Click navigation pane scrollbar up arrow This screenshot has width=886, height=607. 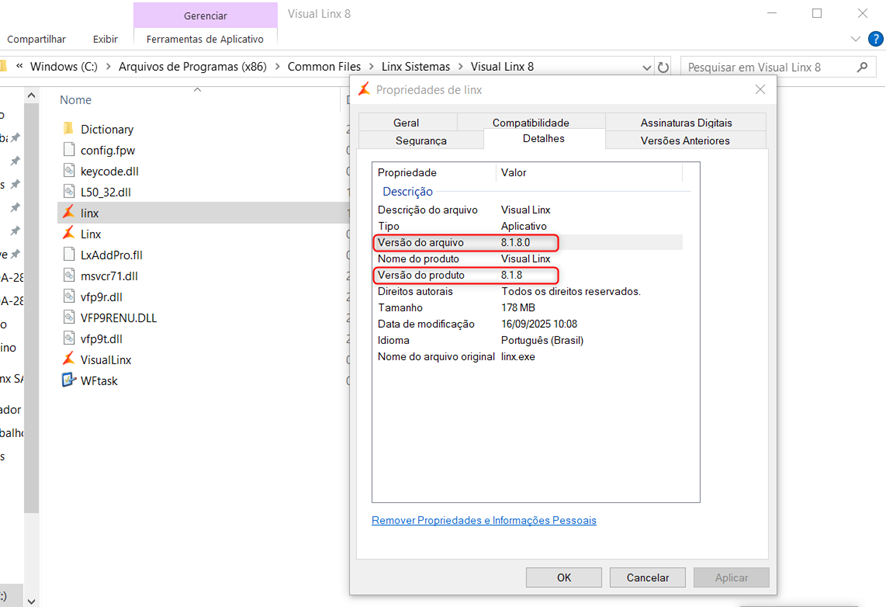click(x=32, y=96)
